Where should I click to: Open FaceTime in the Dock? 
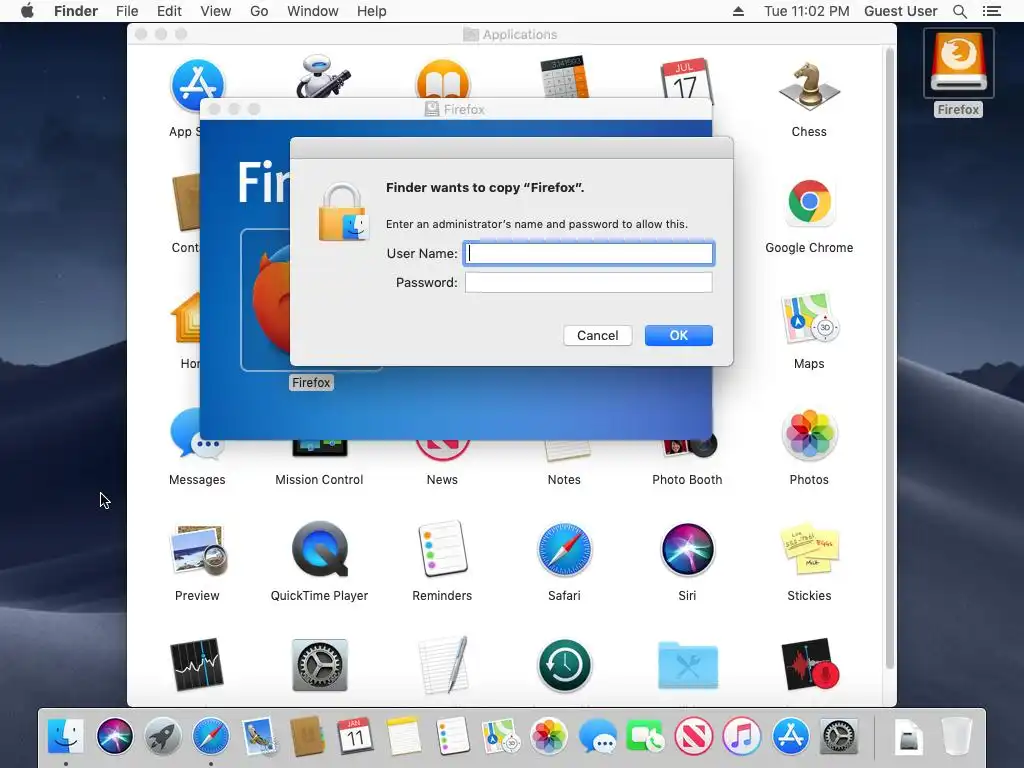coord(645,737)
